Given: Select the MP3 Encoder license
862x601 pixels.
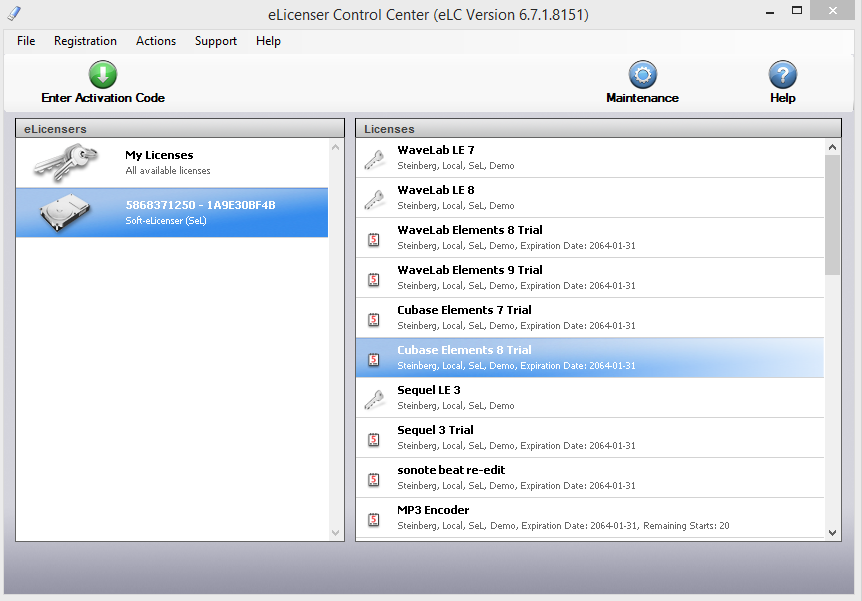Looking at the screenshot, I should 590,518.
